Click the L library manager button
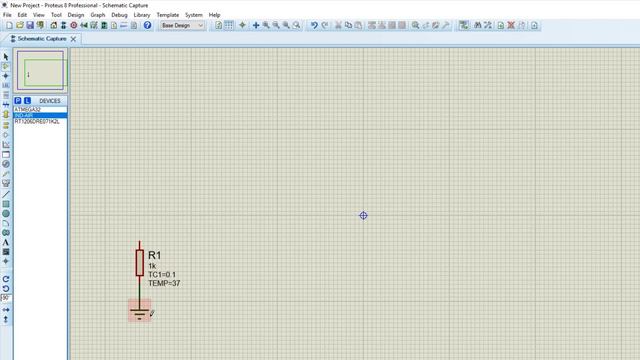Viewport: 640px width, 360px height. point(27,100)
